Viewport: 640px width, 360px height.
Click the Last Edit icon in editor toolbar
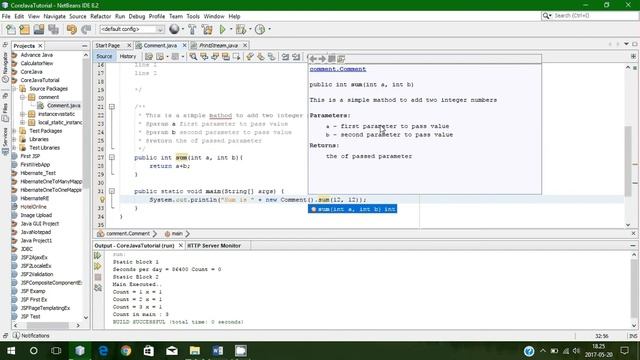click(x=149, y=57)
